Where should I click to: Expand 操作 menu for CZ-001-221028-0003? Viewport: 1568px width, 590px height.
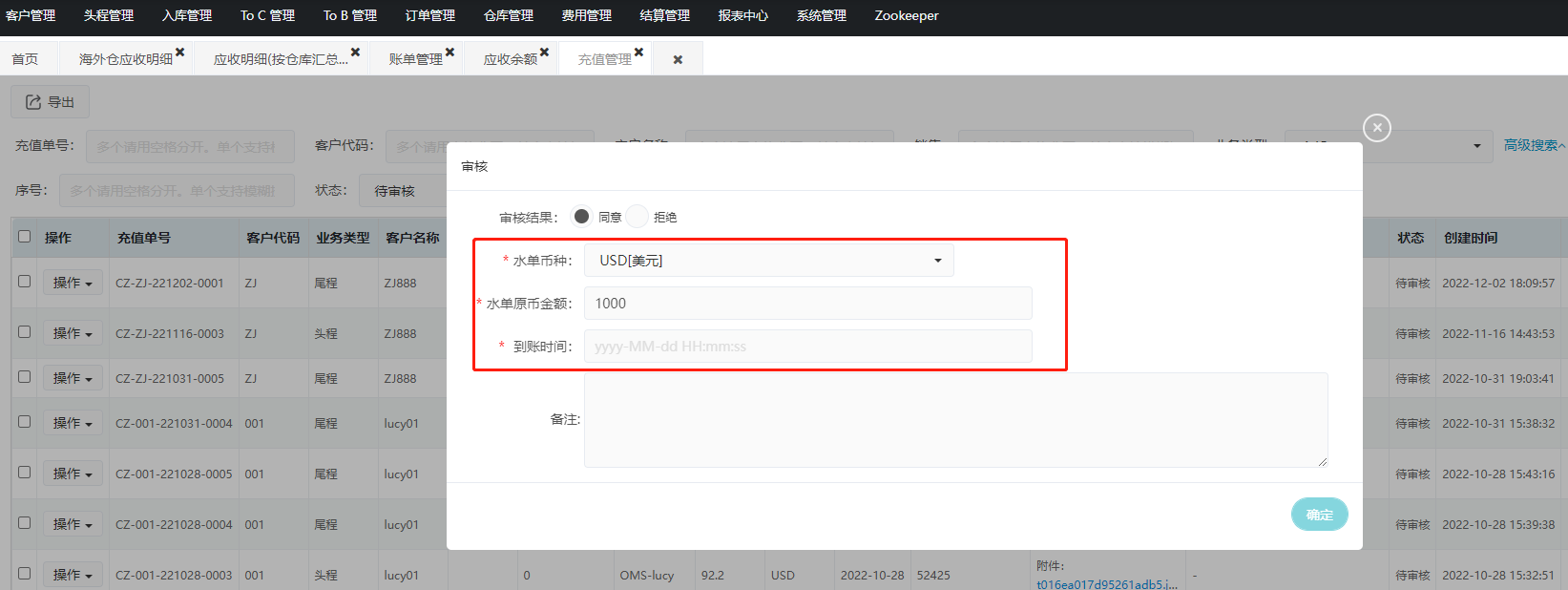[73, 575]
